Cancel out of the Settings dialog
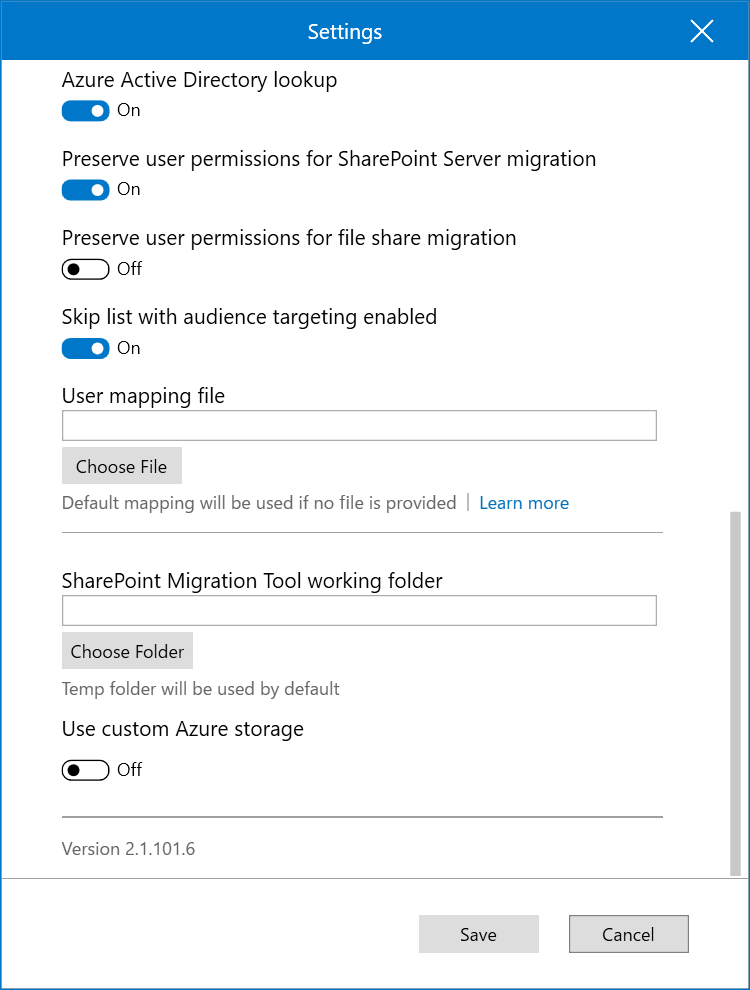 click(x=628, y=933)
